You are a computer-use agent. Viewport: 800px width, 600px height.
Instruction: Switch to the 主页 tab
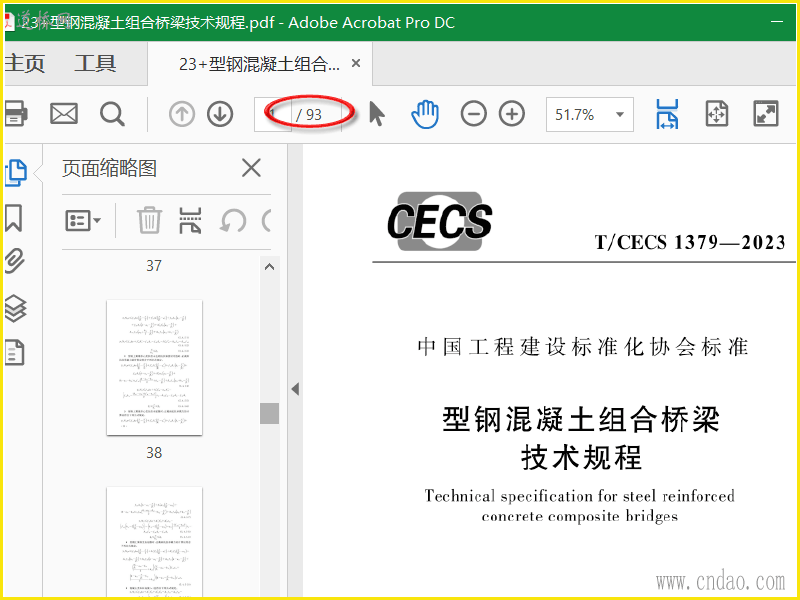pyautogui.click(x=24, y=63)
